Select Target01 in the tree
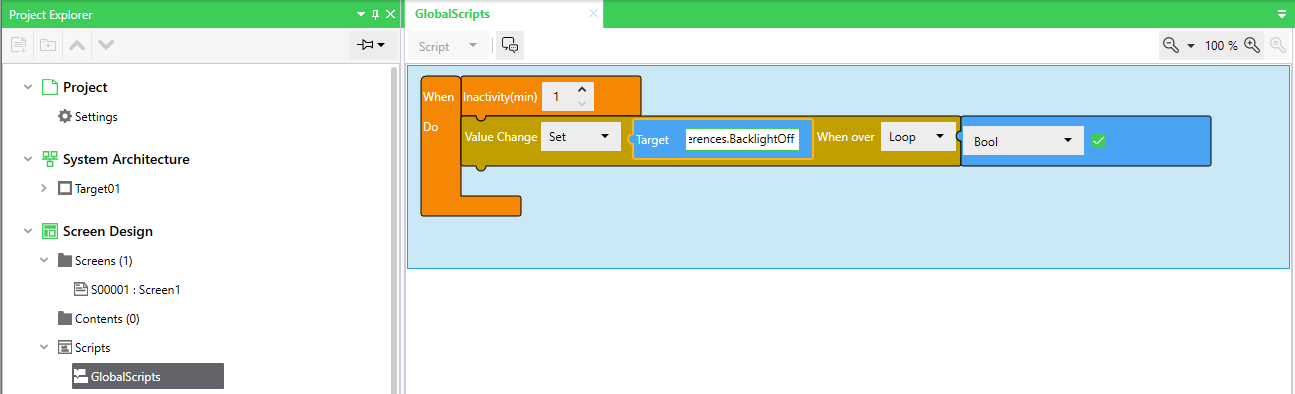 pyautogui.click(x=97, y=188)
